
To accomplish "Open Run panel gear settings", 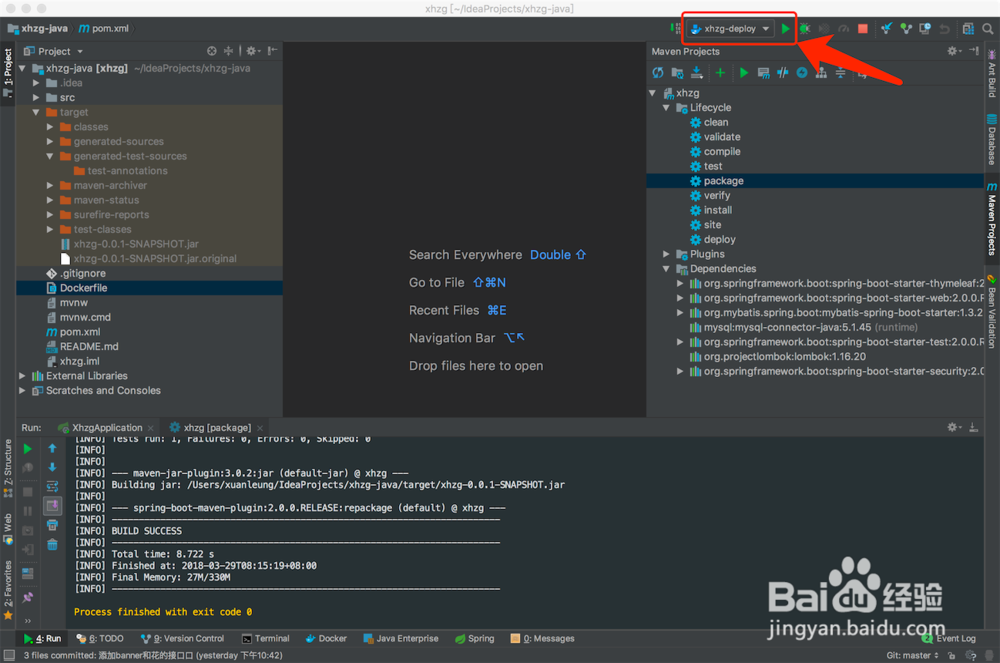I will 953,427.
